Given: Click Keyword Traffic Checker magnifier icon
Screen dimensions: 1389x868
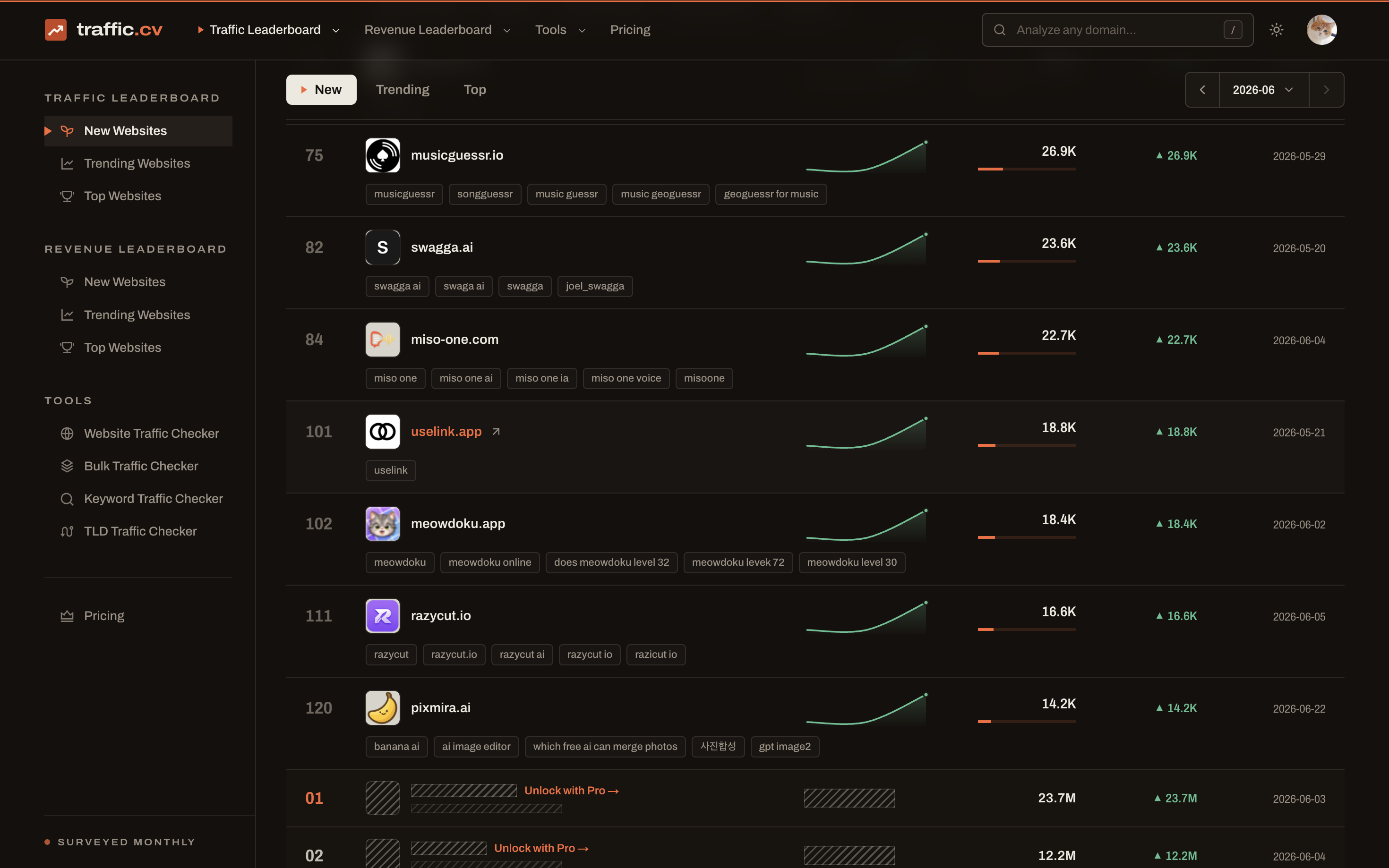Looking at the screenshot, I should click(x=67, y=499).
